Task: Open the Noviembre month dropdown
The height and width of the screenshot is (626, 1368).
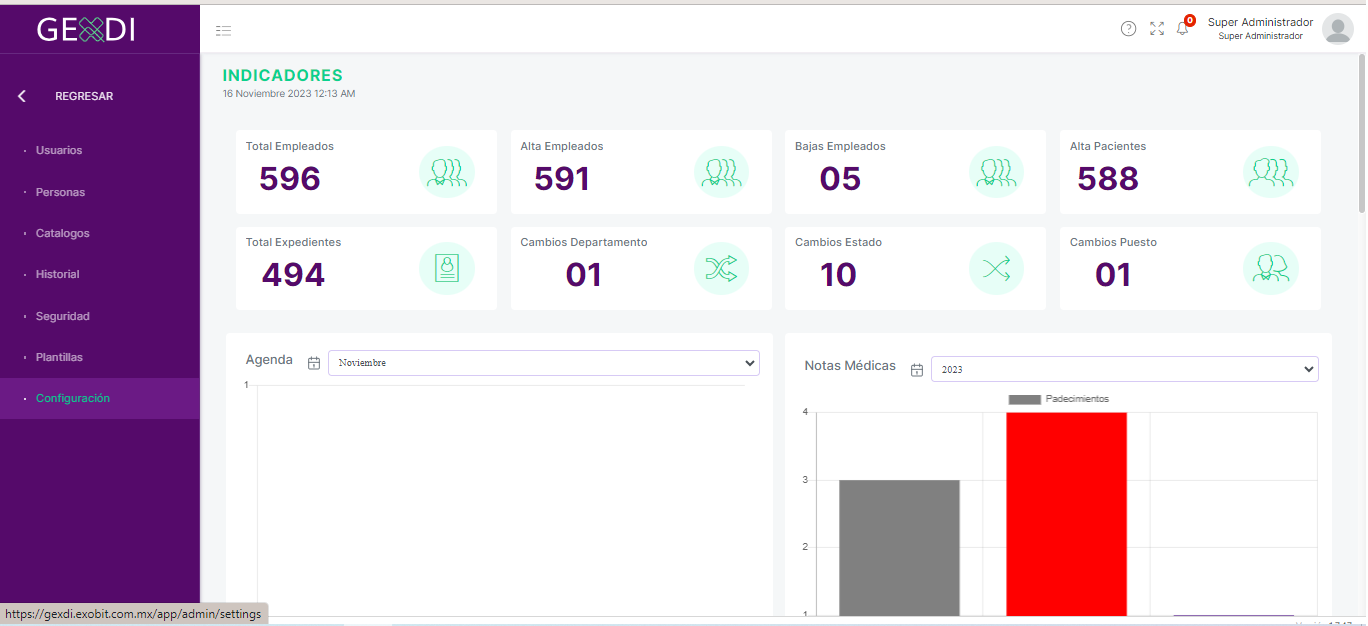Action: (x=543, y=363)
